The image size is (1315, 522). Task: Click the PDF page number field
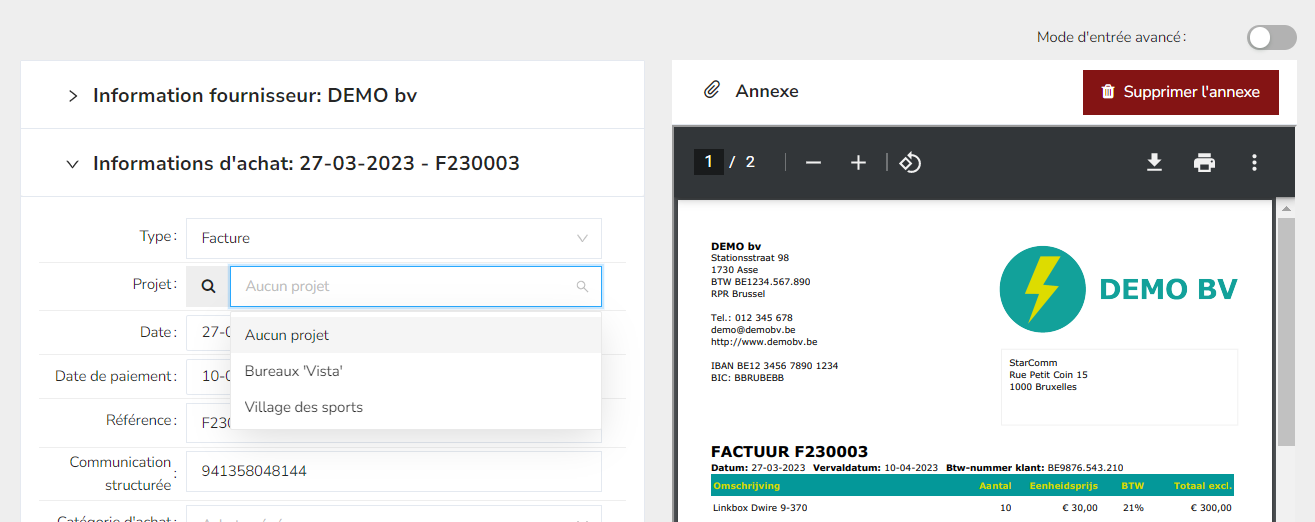pos(708,162)
